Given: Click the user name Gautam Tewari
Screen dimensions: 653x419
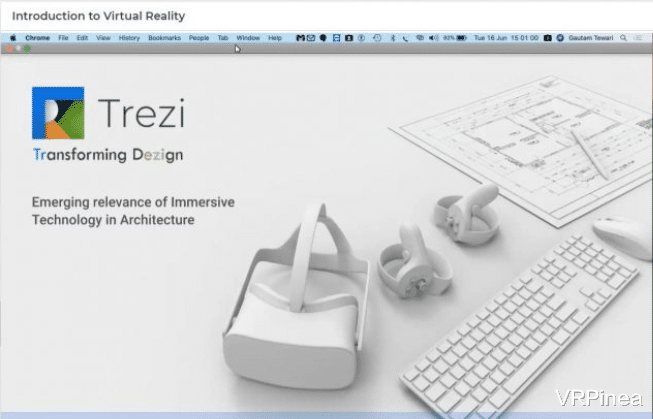Looking at the screenshot, I should tap(591, 38).
